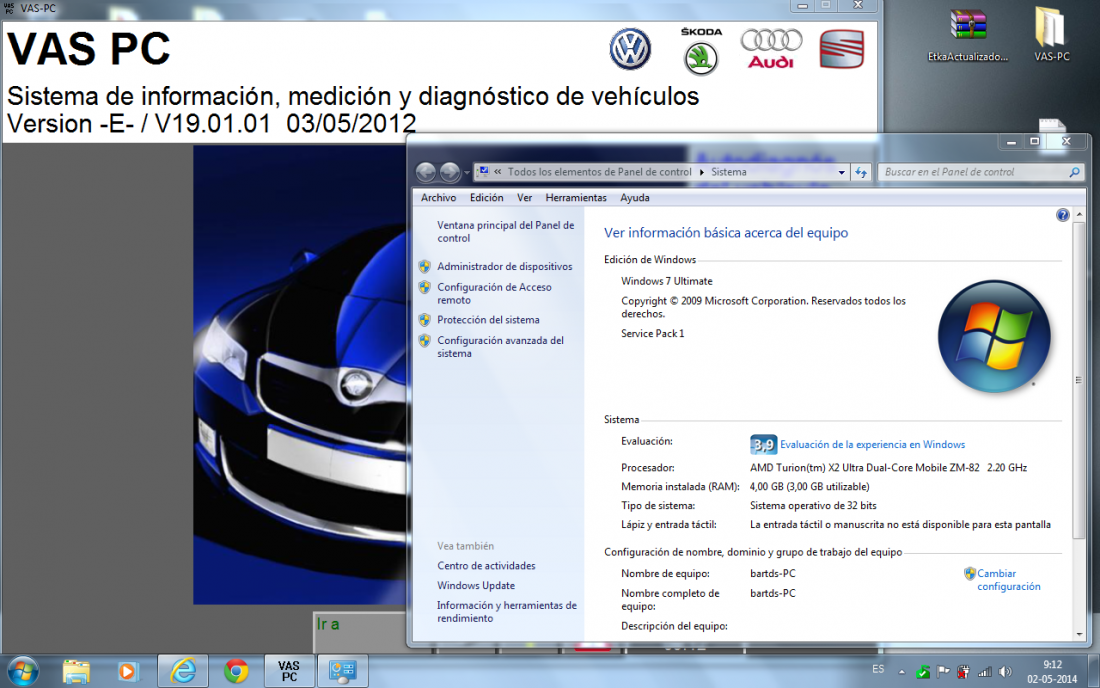
Task: Click the 3,9 experience index badge
Action: click(763, 444)
